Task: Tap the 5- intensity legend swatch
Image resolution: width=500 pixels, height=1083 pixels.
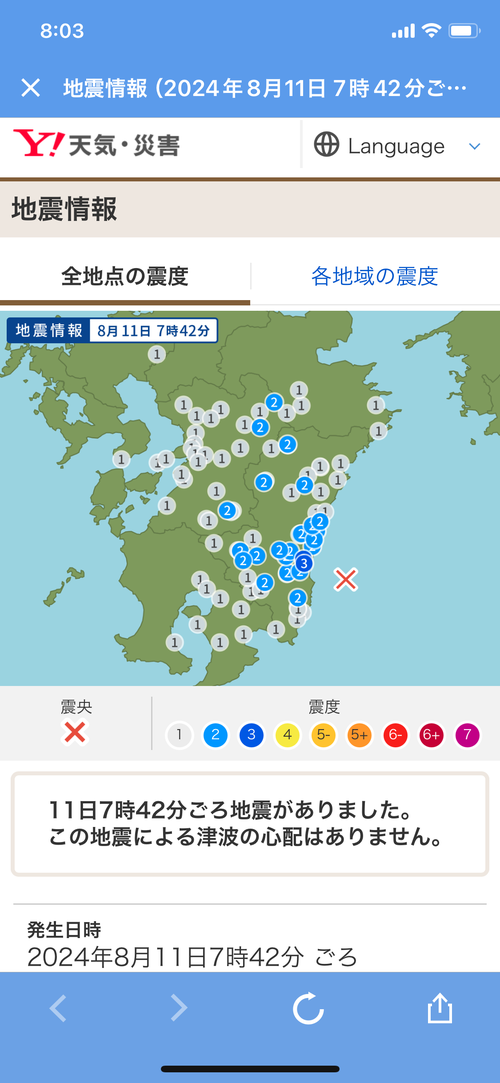Action: pos(323,736)
